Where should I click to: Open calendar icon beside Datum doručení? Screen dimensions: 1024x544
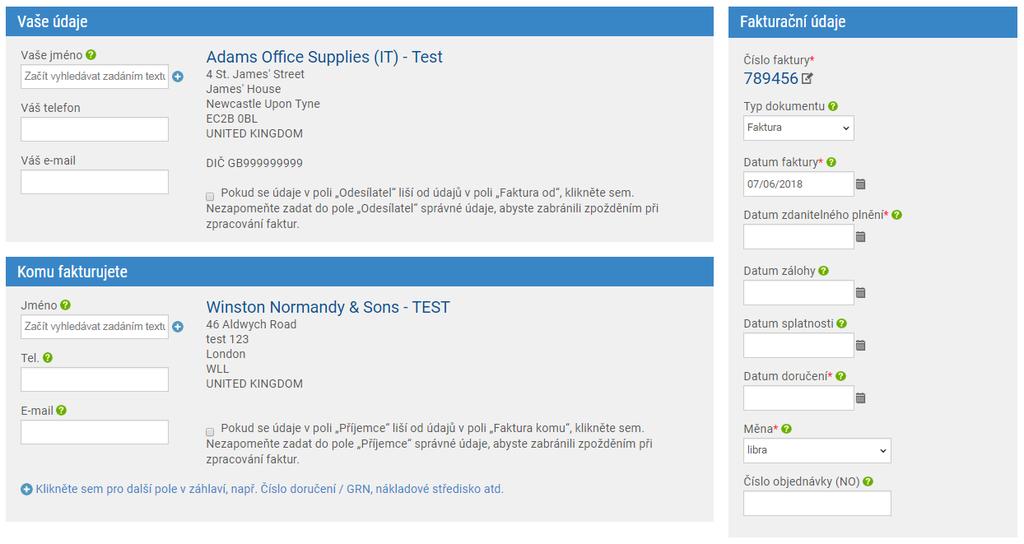click(x=861, y=398)
